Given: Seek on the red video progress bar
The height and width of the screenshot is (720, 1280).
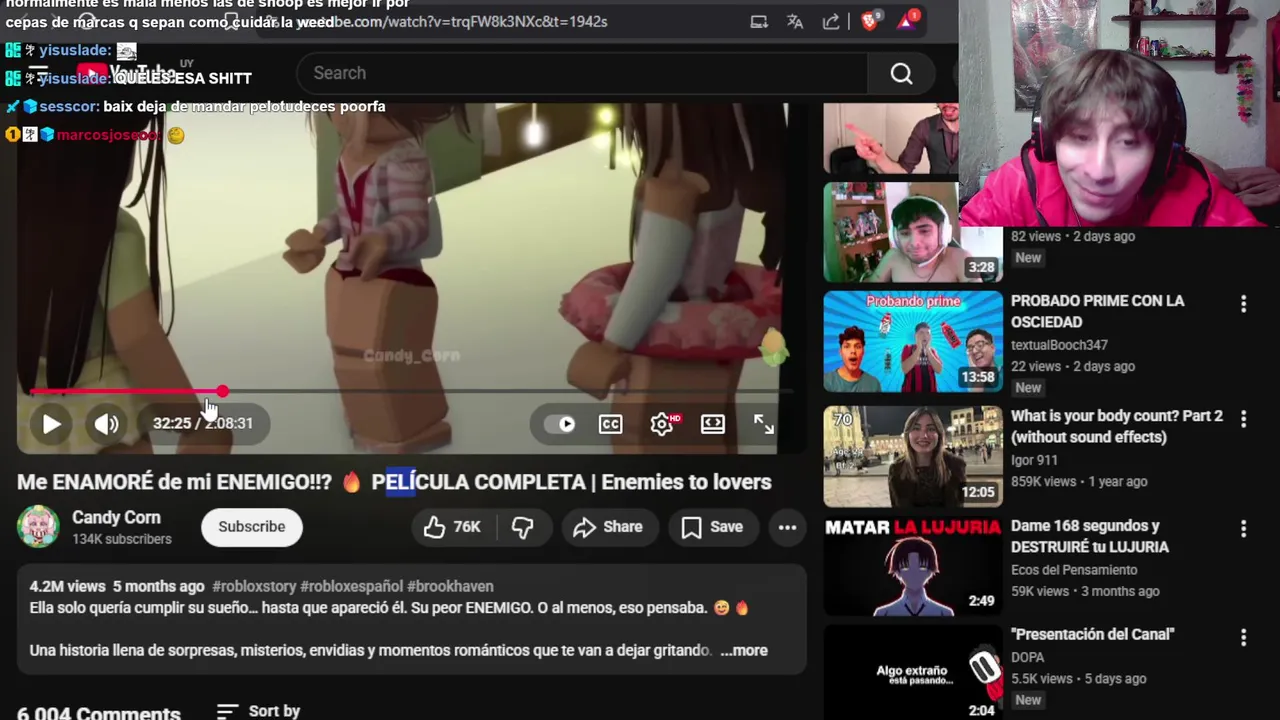Looking at the screenshot, I should click(410, 392).
